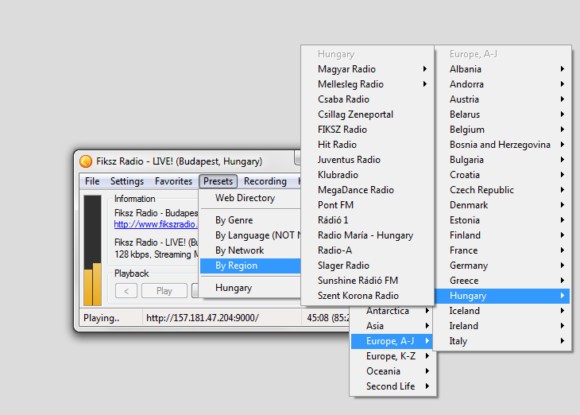Select By Genre in Presets menu
This screenshot has width=580, height=415.
click(250, 220)
